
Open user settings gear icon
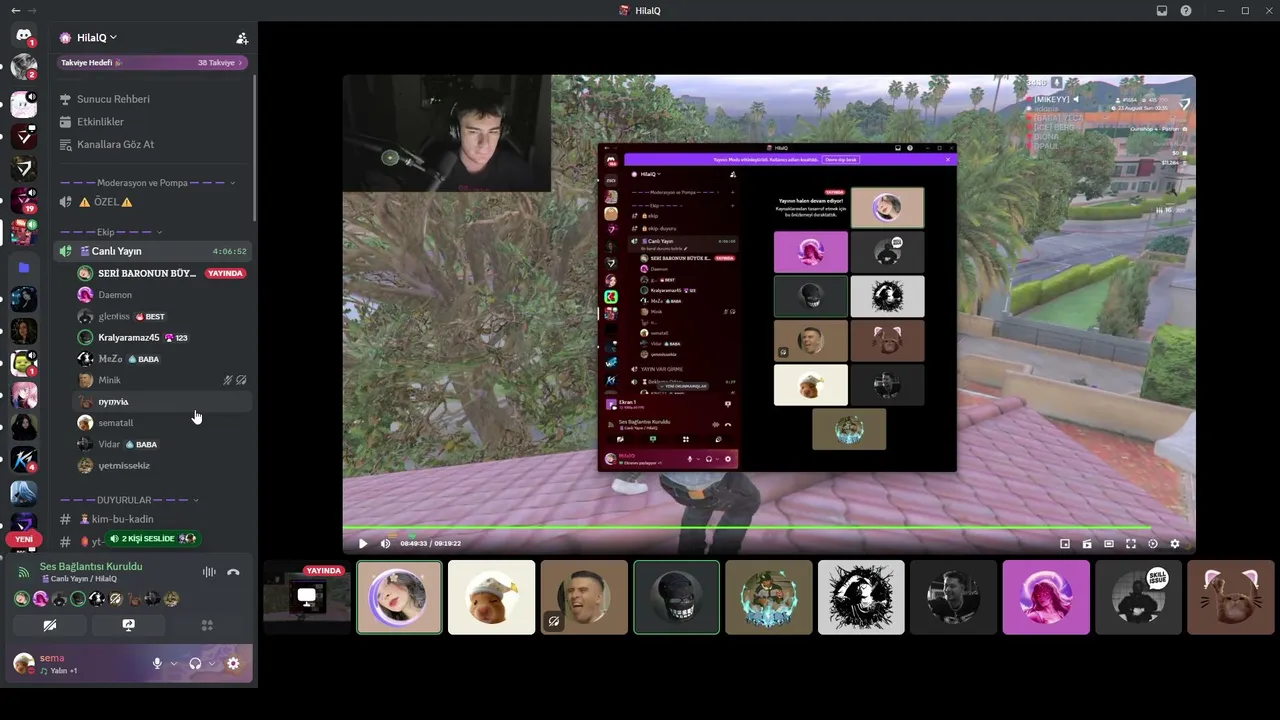click(233, 663)
